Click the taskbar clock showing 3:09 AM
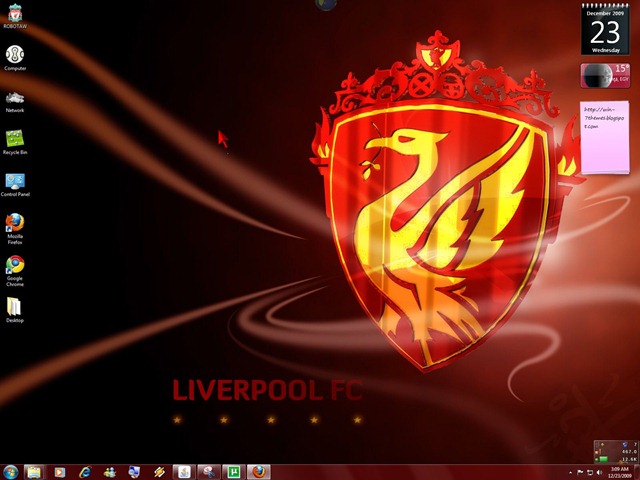Image resolution: width=640 pixels, height=480 pixels. [619, 472]
